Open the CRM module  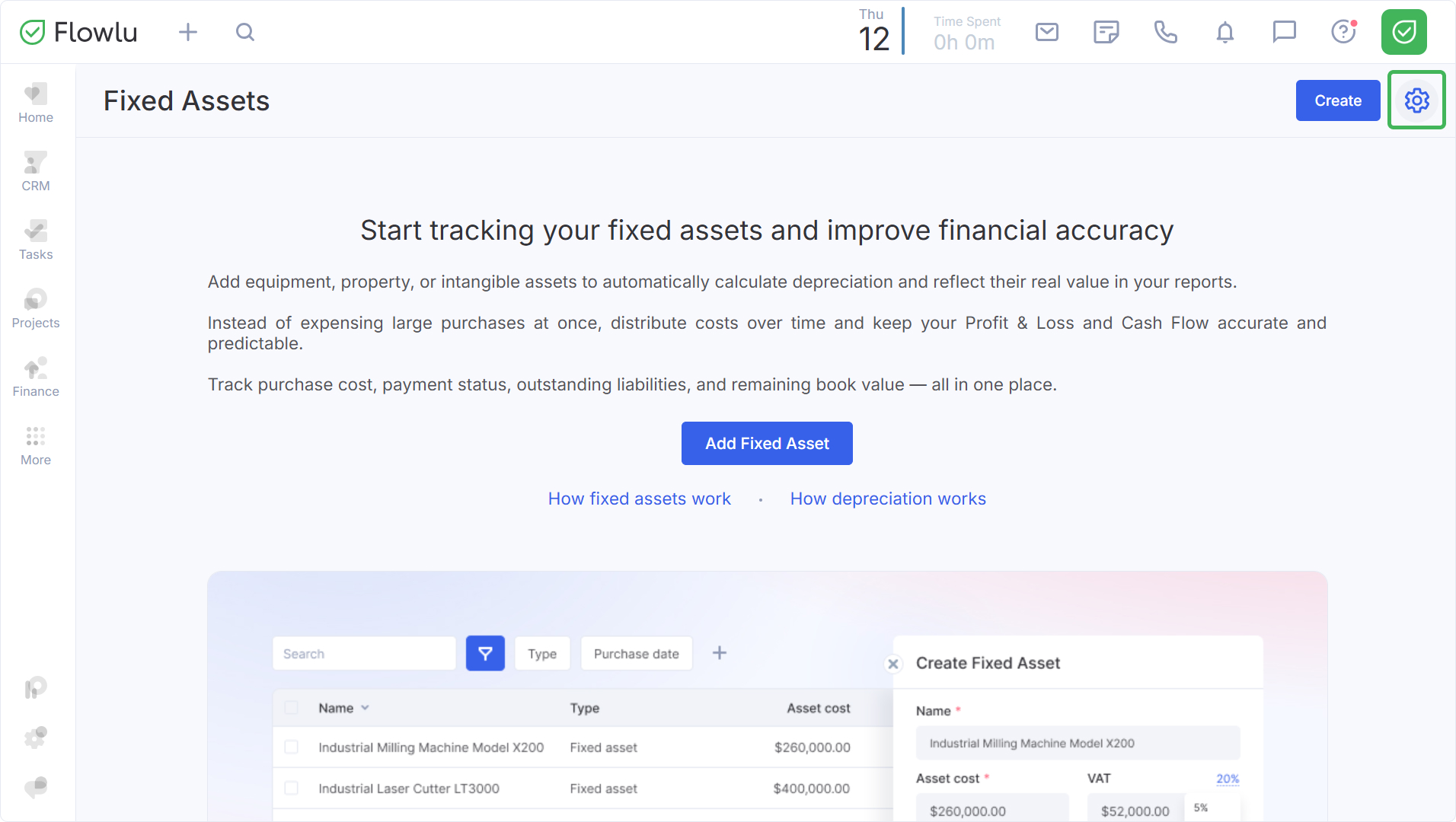click(x=36, y=171)
